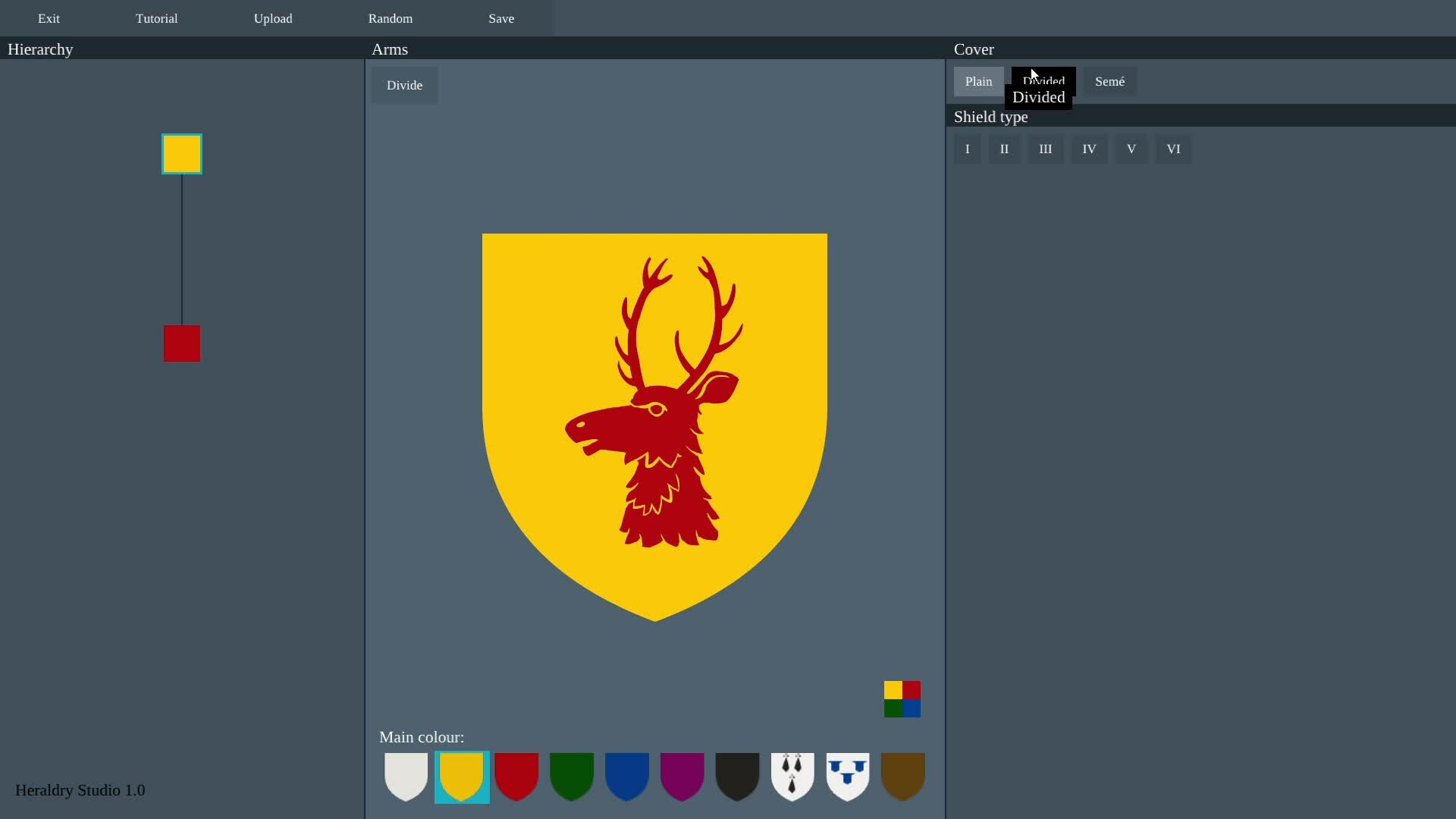The image size is (1456, 819).
Task: Select the yellow root node in Hierarchy
Action: 182,154
